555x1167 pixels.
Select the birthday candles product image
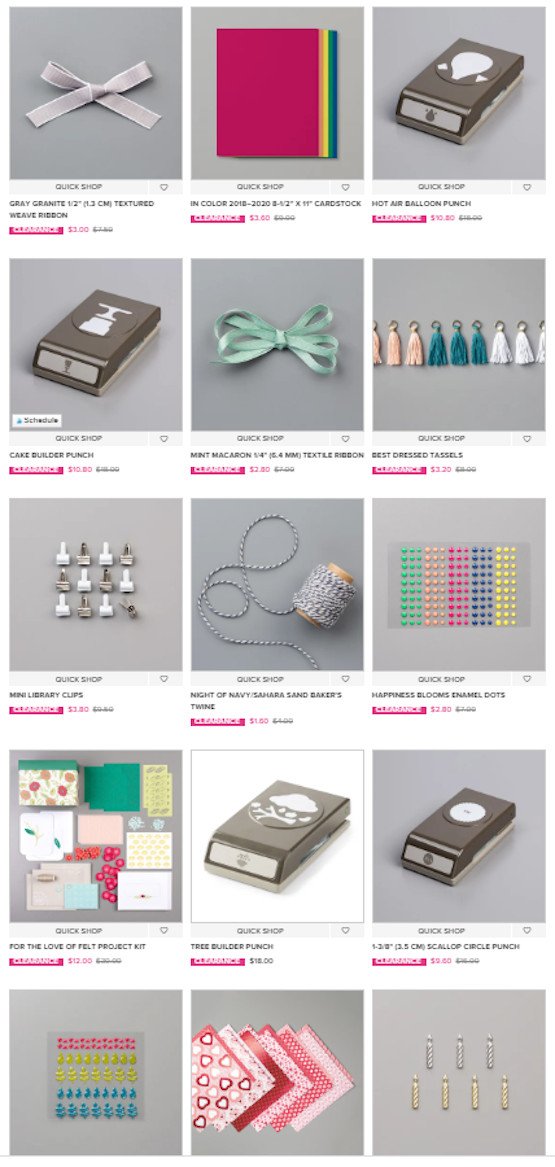[x=458, y=1072]
